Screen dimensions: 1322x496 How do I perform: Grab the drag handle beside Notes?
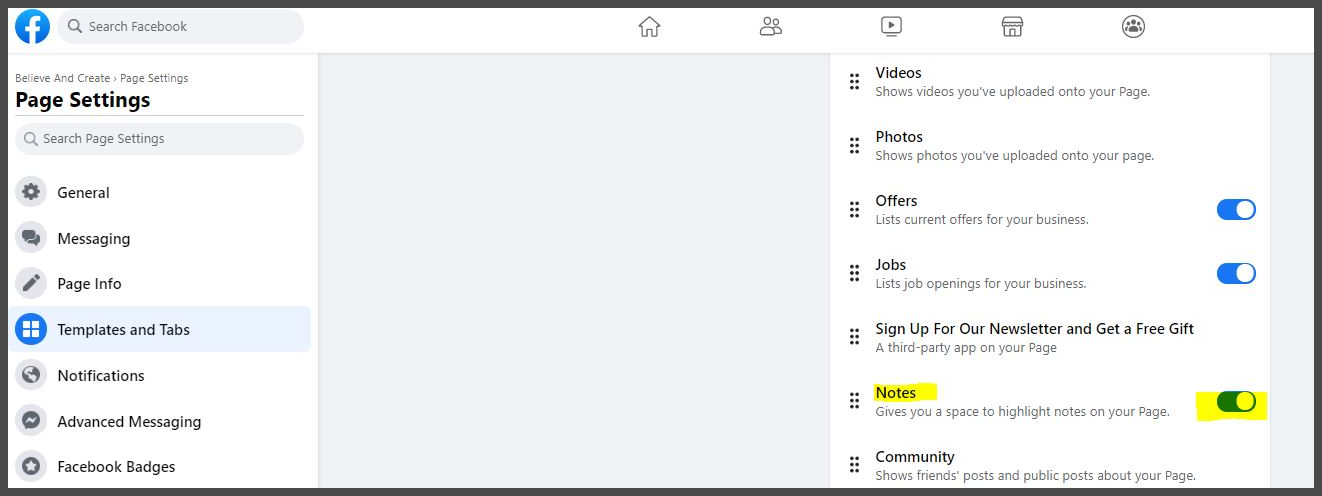pos(854,401)
